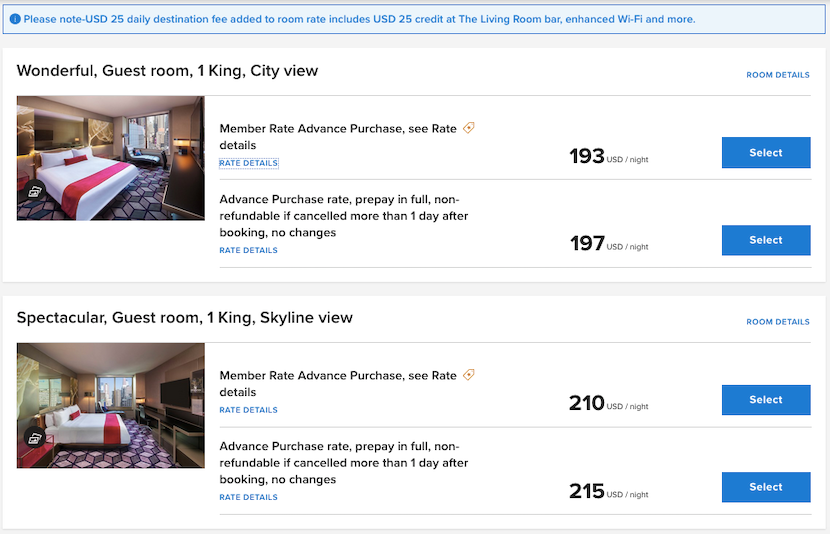This screenshot has height=534, width=830.
Task: Click member rate tag icon for Wonderful room
Action: [x=469, y=128]
